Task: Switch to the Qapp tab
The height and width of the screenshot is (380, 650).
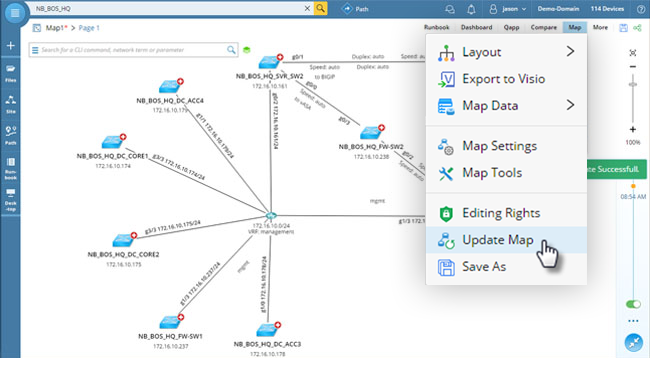Action: pyautogui.click(x=511, y=27)
